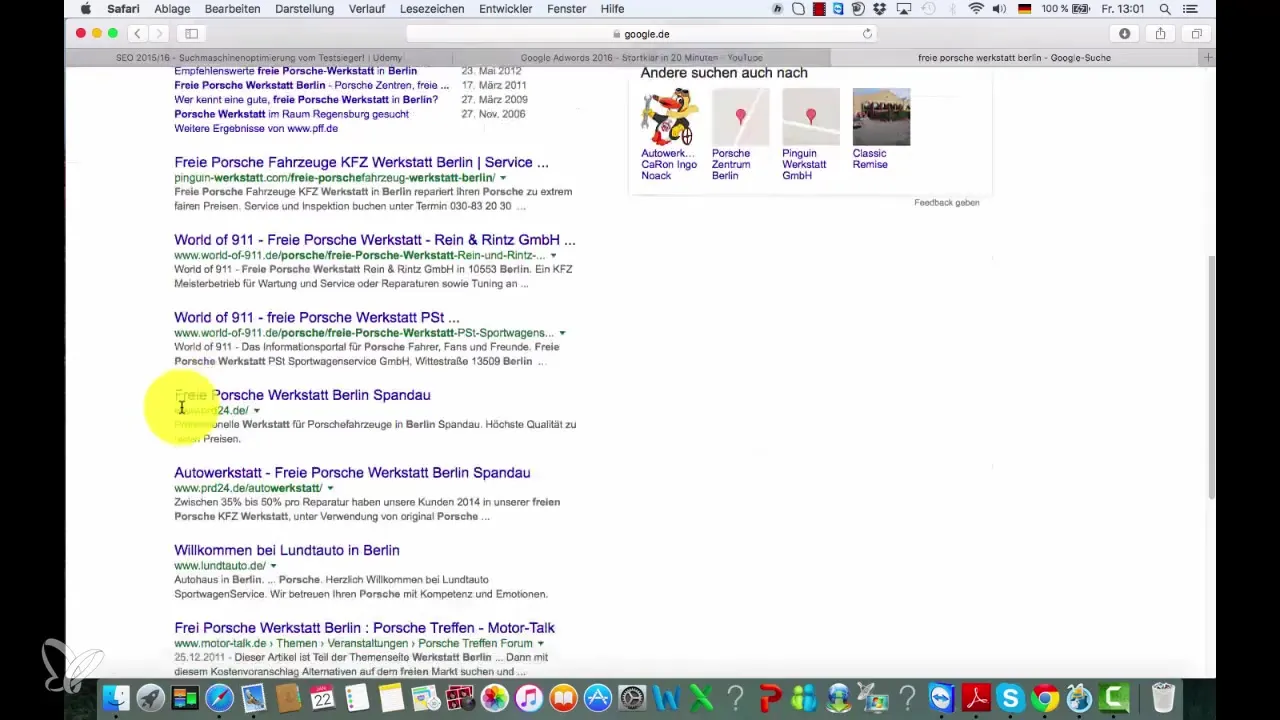The image size is (1280, 720).
Task: Reload the google.de page
Action: (x=867, y=33)
